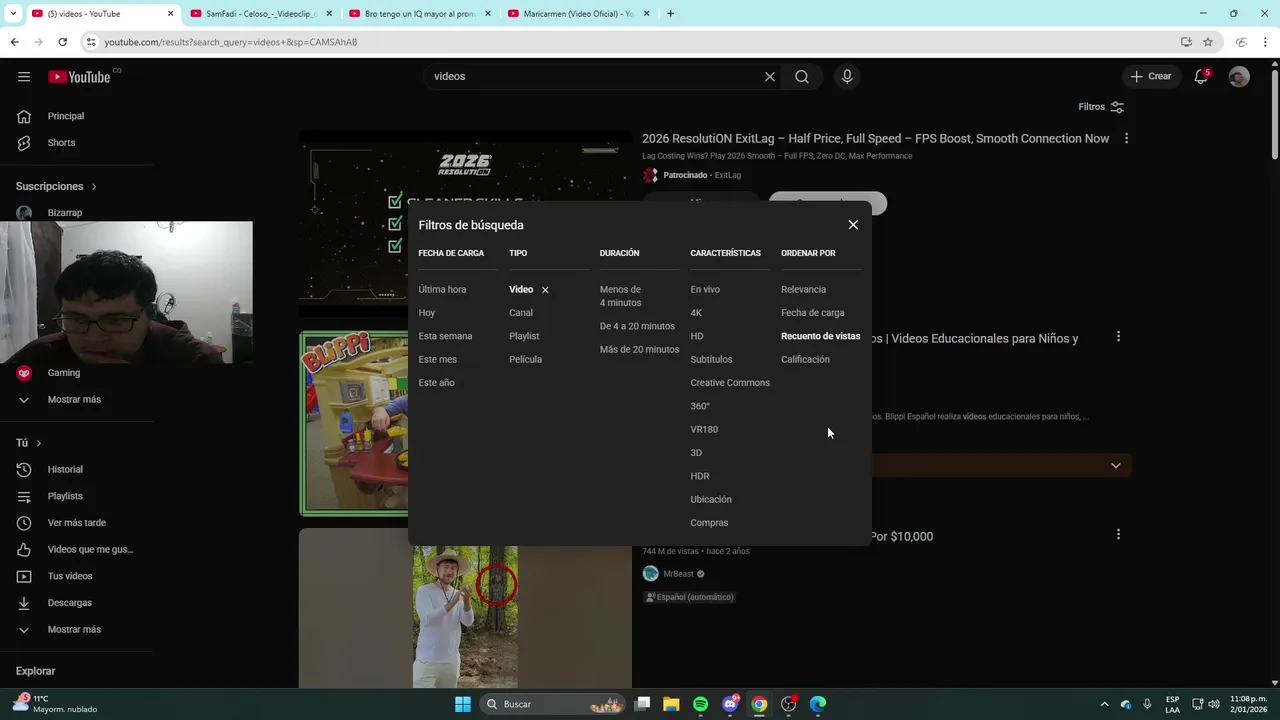Close the Filtros de búsqueda dialog
The height and width of the screenshot is (720, 1280).
[853, 225]
